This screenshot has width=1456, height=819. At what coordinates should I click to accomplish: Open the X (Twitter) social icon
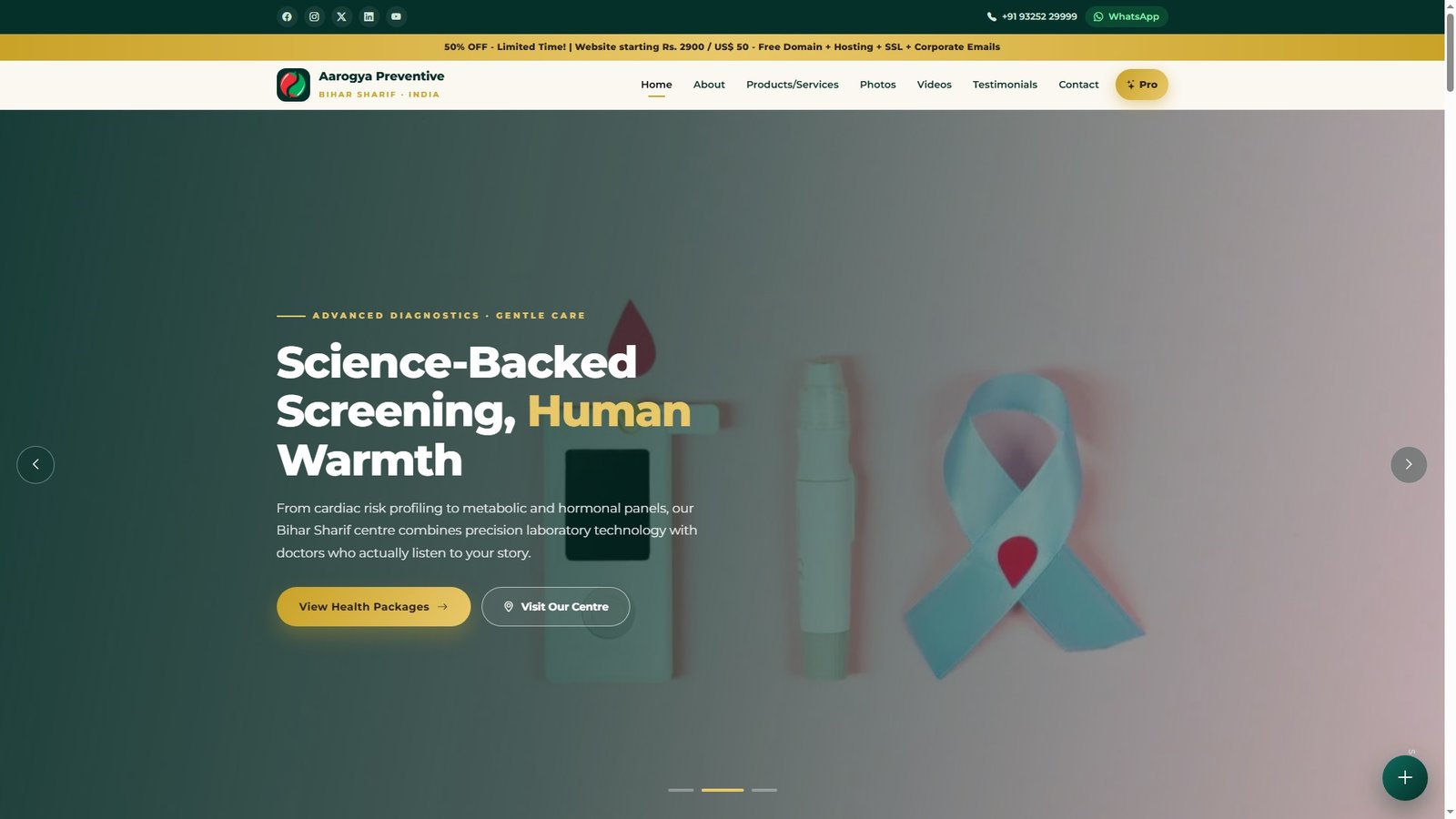pos(341,16)
